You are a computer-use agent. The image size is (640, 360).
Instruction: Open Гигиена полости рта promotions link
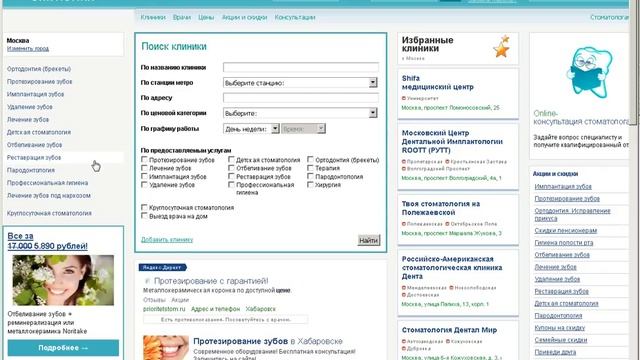(564, 242)
